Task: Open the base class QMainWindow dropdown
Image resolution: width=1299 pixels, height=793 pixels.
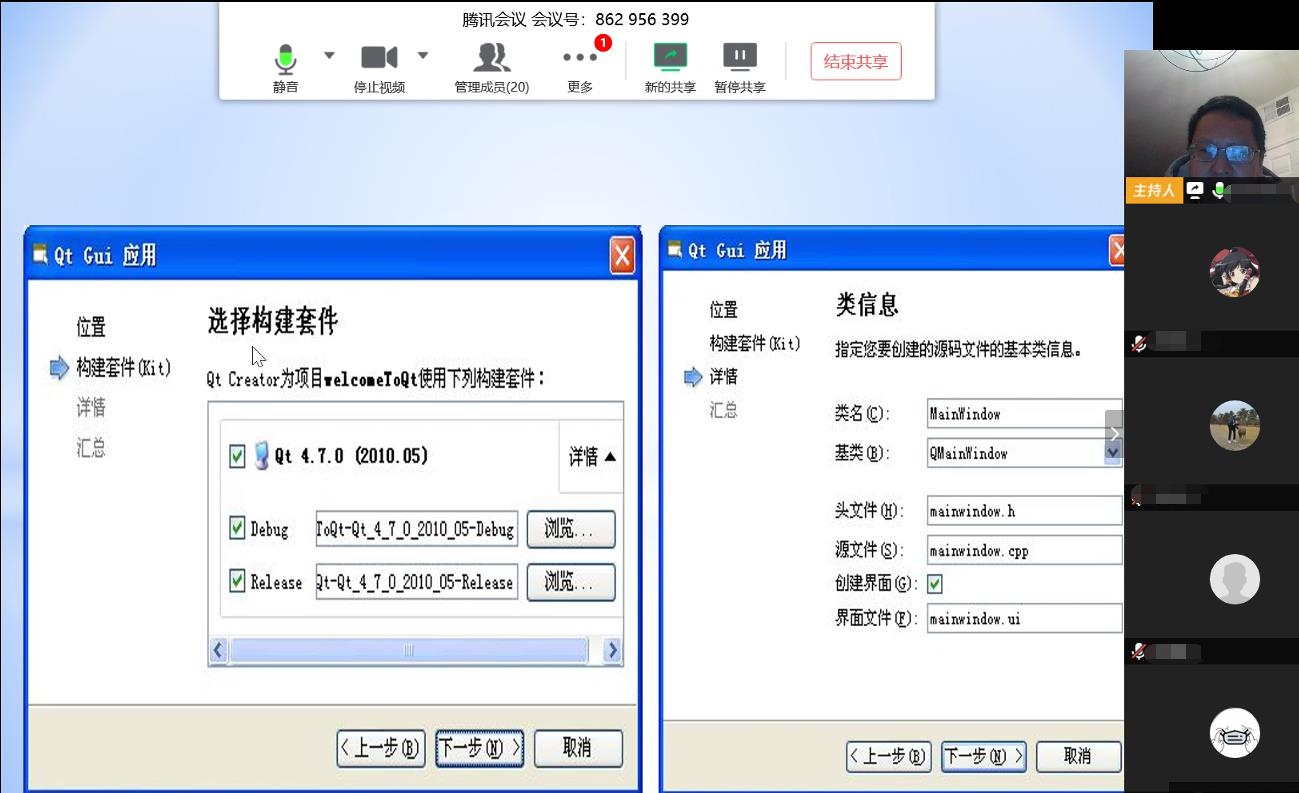Action: pos(1112,453)
